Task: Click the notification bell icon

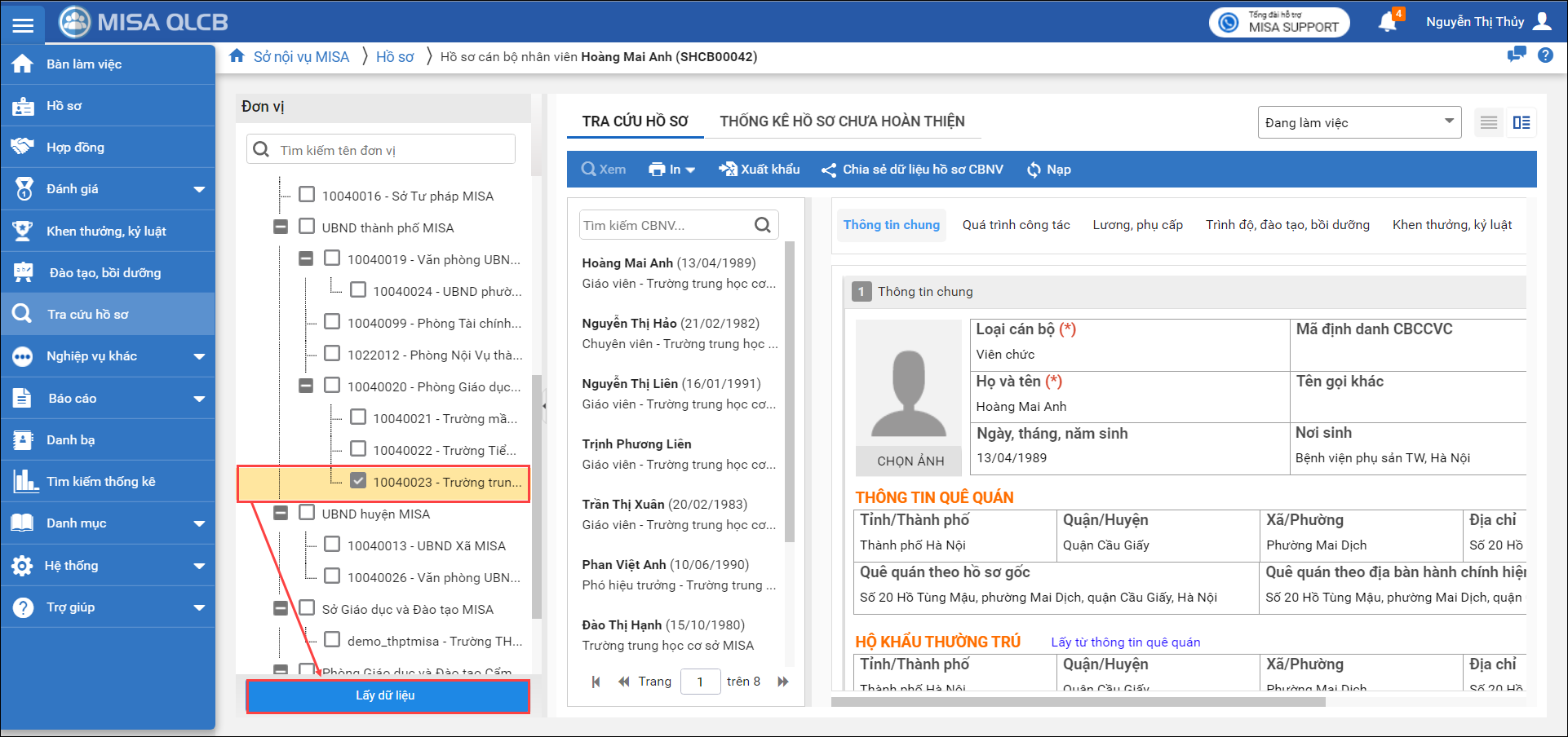Action: (1387, 22)
